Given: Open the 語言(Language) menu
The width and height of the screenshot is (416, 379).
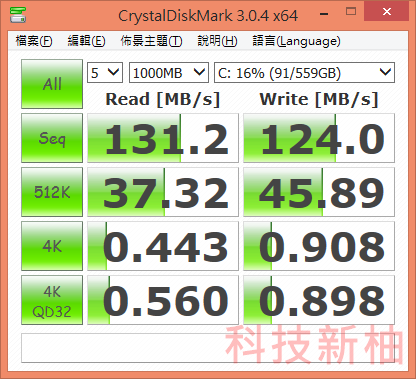Looking at the screenshot, I should [x=296, y=41].
